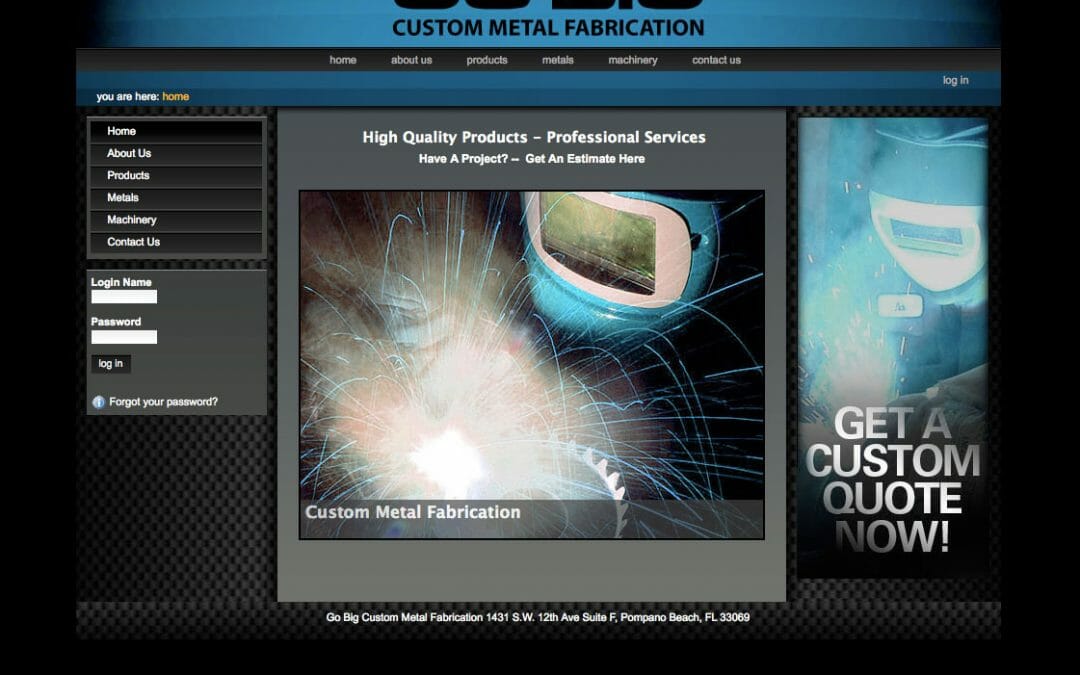Click the "home" breadcrumb link
The width and height of the screenshot is (1080, 675).
pyautogui.click(x=175, y=96)
